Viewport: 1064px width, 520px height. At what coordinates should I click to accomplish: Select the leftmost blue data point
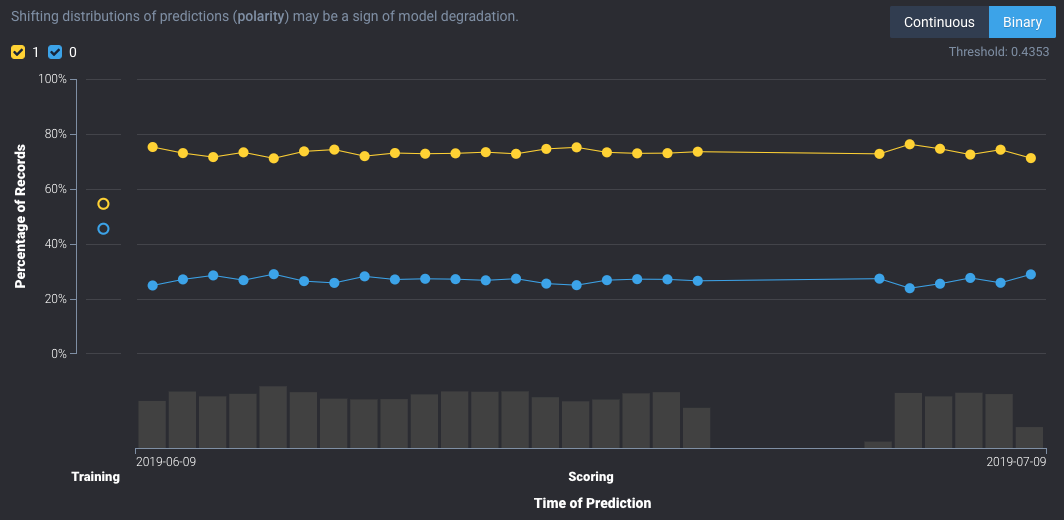[153, 285]
